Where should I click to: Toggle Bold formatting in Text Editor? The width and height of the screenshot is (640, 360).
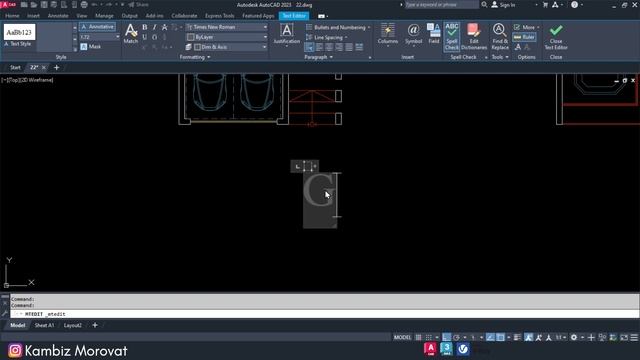tap(144, 27)
